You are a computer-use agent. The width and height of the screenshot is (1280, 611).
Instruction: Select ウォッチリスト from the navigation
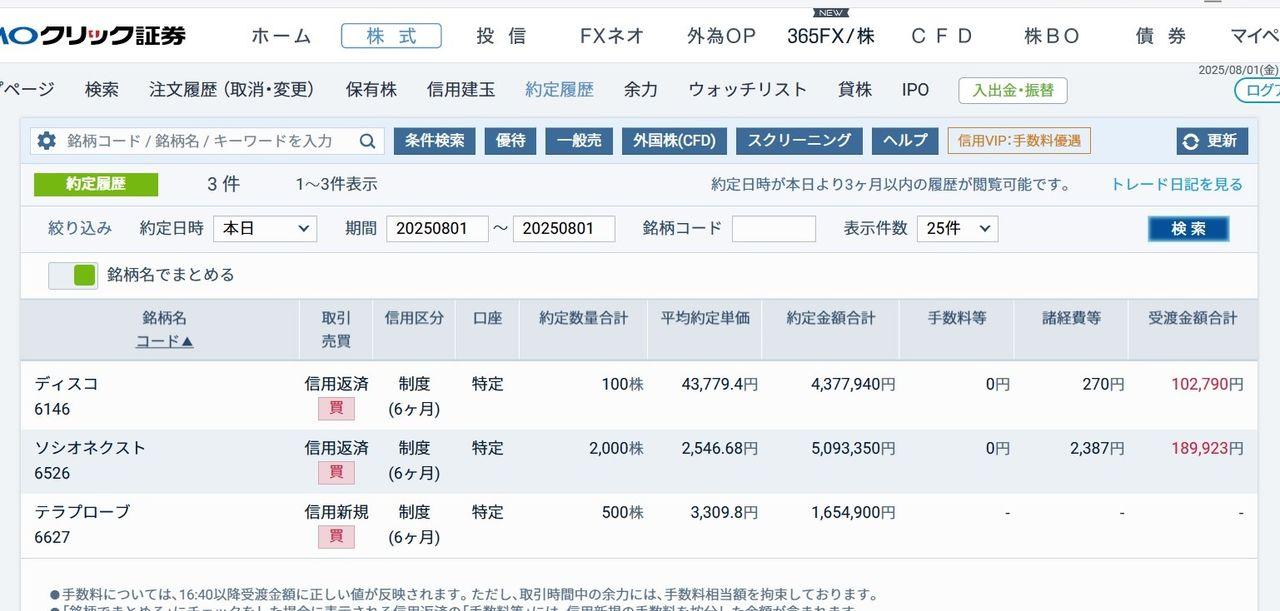pos(747,89)
